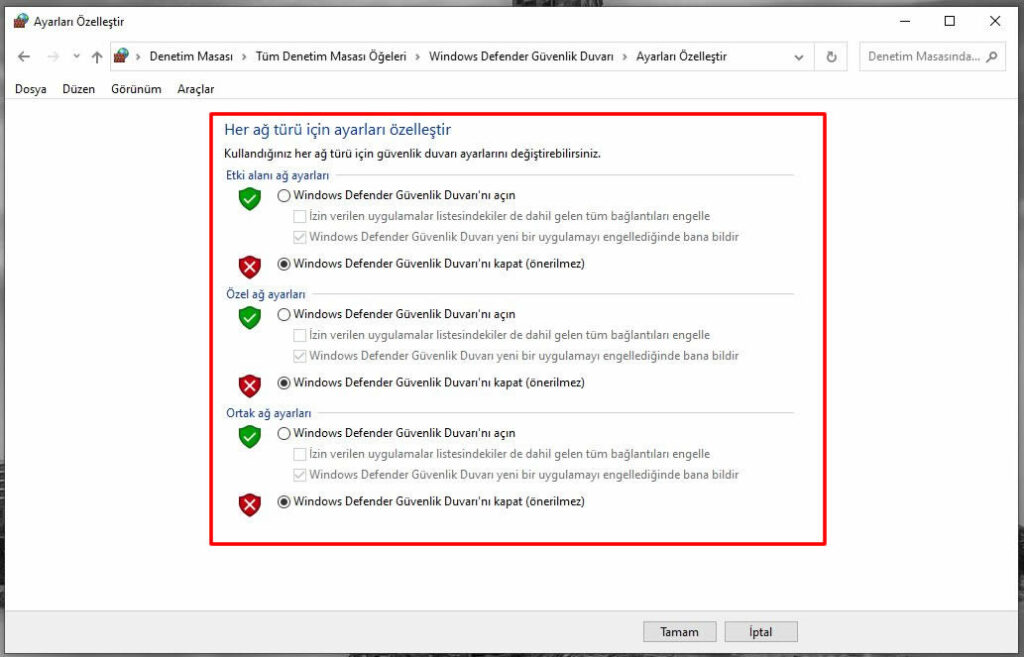Turn off the firewall for Etki alanı ağ
1024x657 pixels.
click(284, 264)
